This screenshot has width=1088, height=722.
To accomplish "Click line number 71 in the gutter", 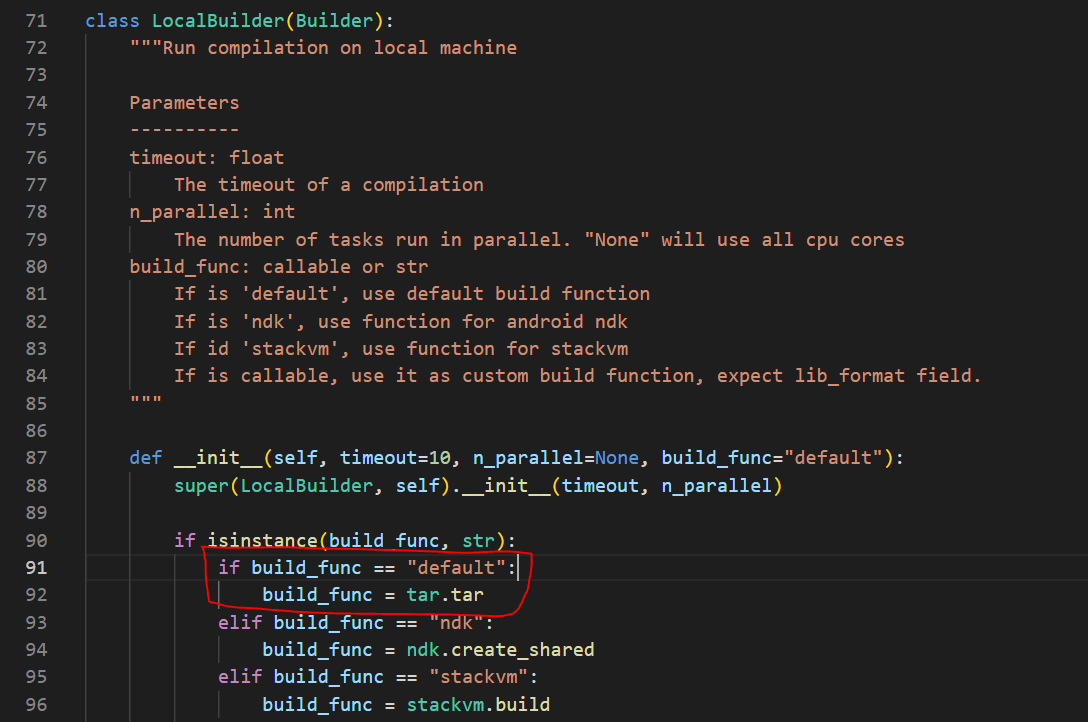I will [x=36, y=21].
